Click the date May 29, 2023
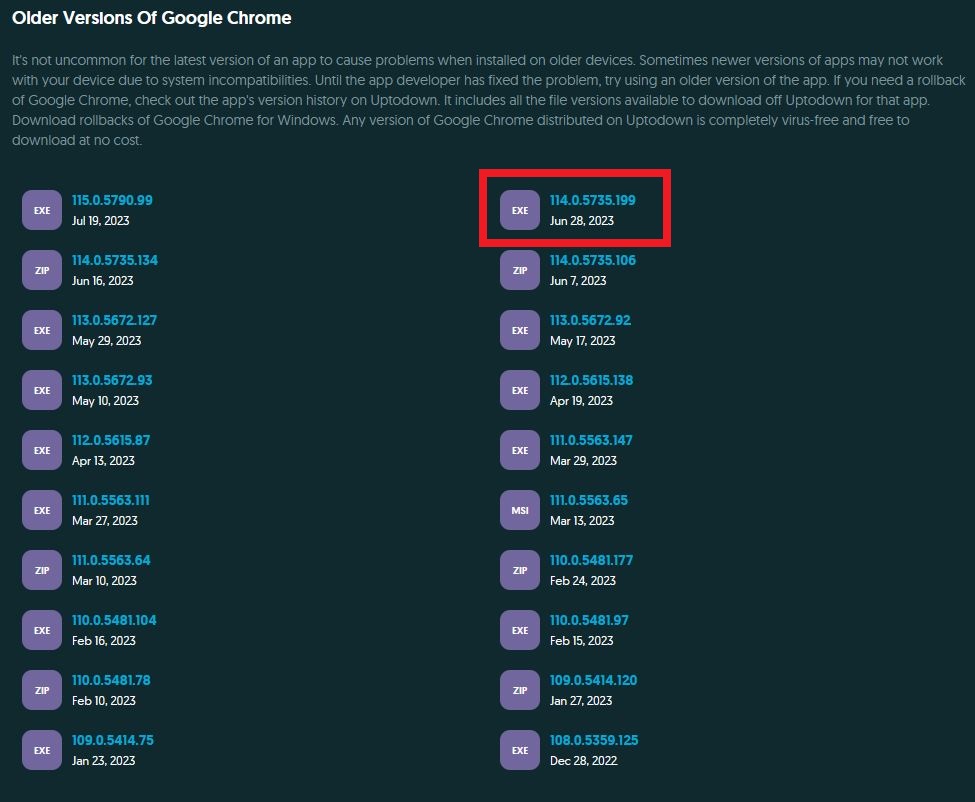Screen dimensions: 975x802 (106, 341)
